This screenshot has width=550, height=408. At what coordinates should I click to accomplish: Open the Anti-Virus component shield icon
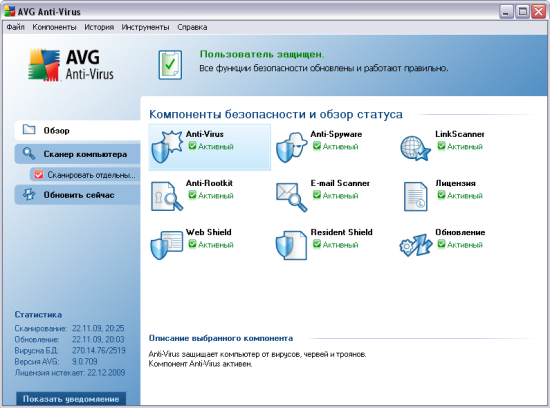[167, 147]
